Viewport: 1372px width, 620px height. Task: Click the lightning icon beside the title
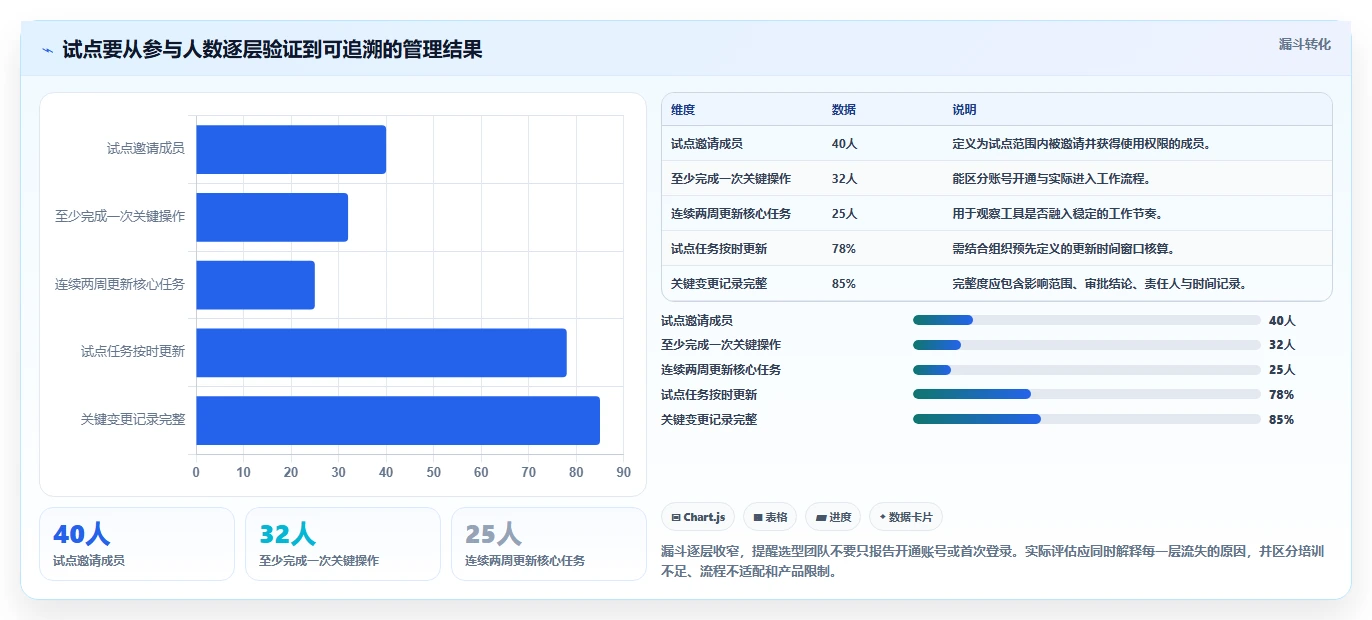[x=47, y=49]
